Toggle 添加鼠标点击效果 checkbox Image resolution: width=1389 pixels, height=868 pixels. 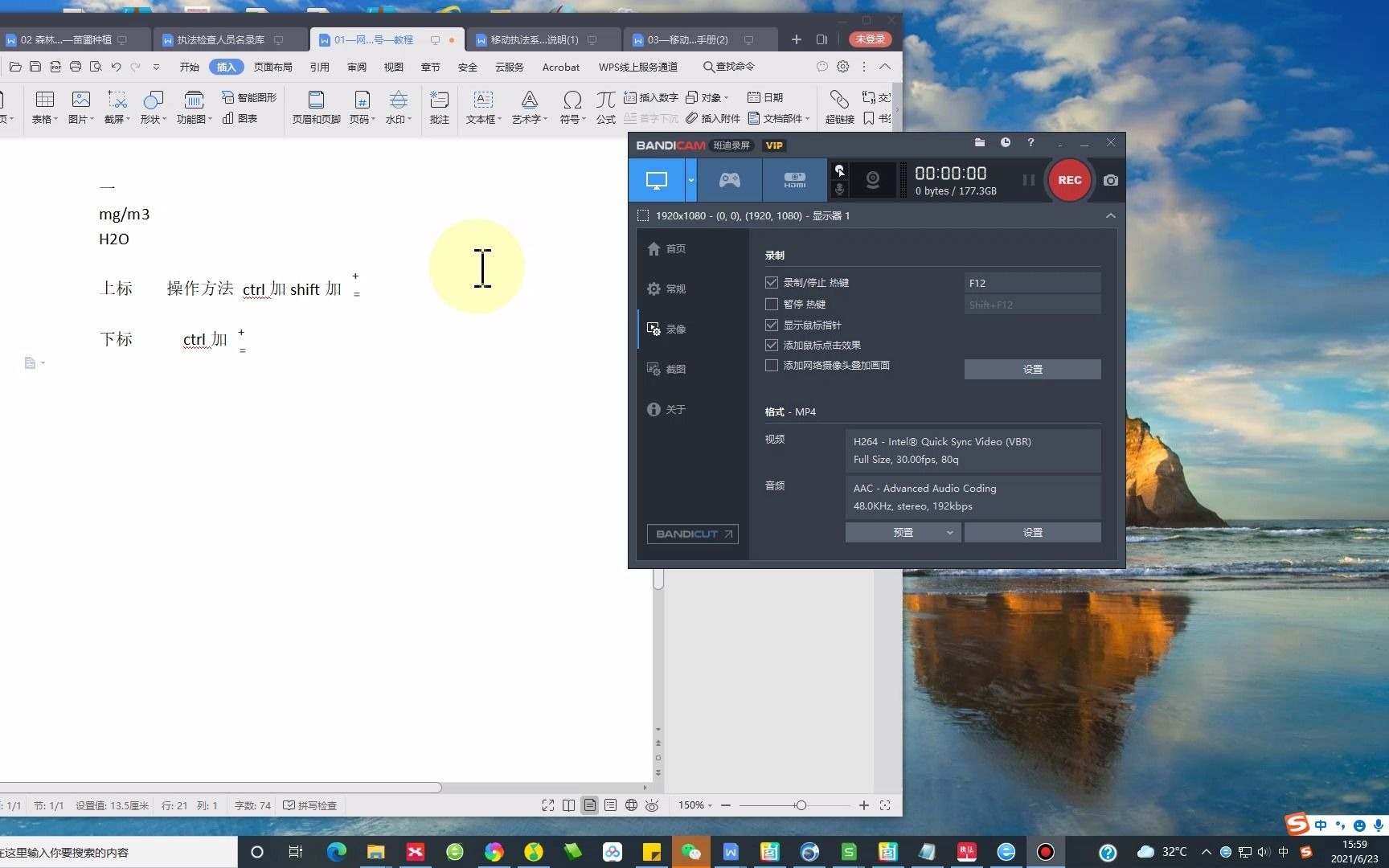[772, 345]
